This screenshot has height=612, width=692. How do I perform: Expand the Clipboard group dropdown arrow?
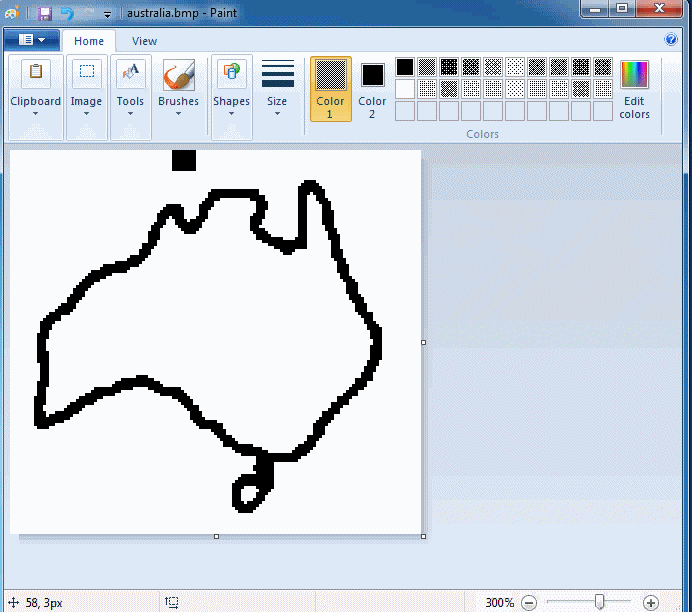pyautogui.click(x=36, y=114)
